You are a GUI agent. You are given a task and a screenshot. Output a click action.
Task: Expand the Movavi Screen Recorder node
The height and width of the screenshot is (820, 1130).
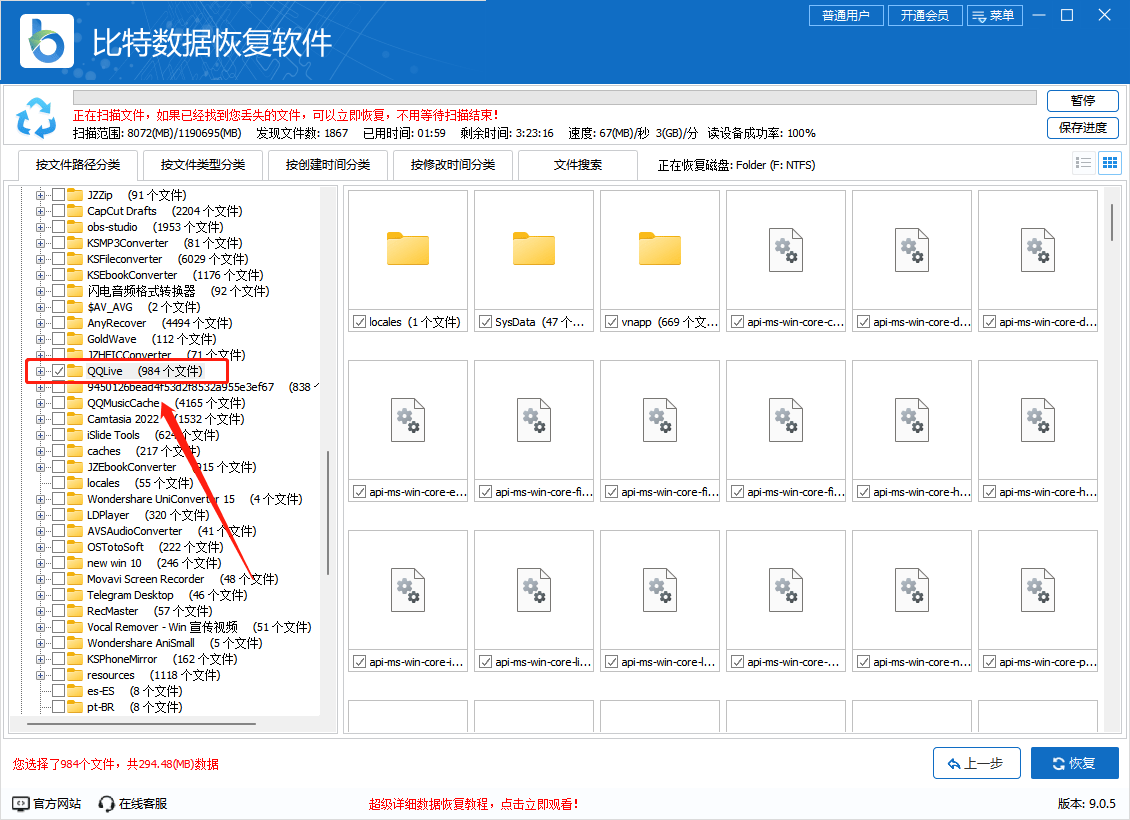pyautogui.click(x=40, y=579)
